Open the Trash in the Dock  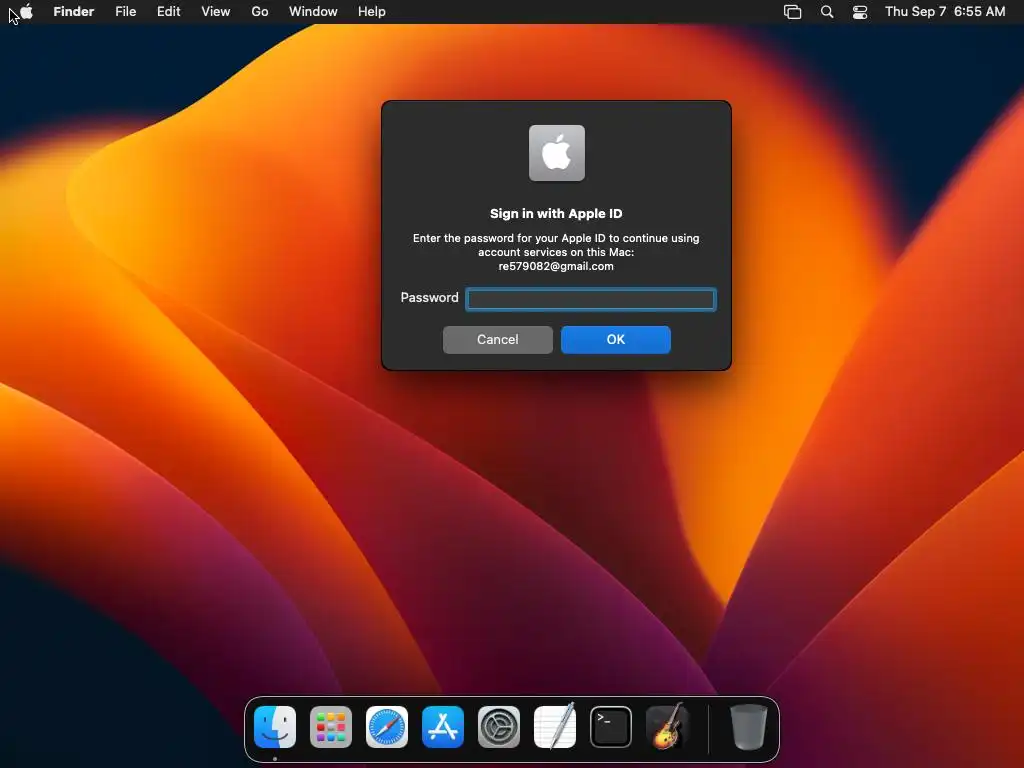[748, 727]
